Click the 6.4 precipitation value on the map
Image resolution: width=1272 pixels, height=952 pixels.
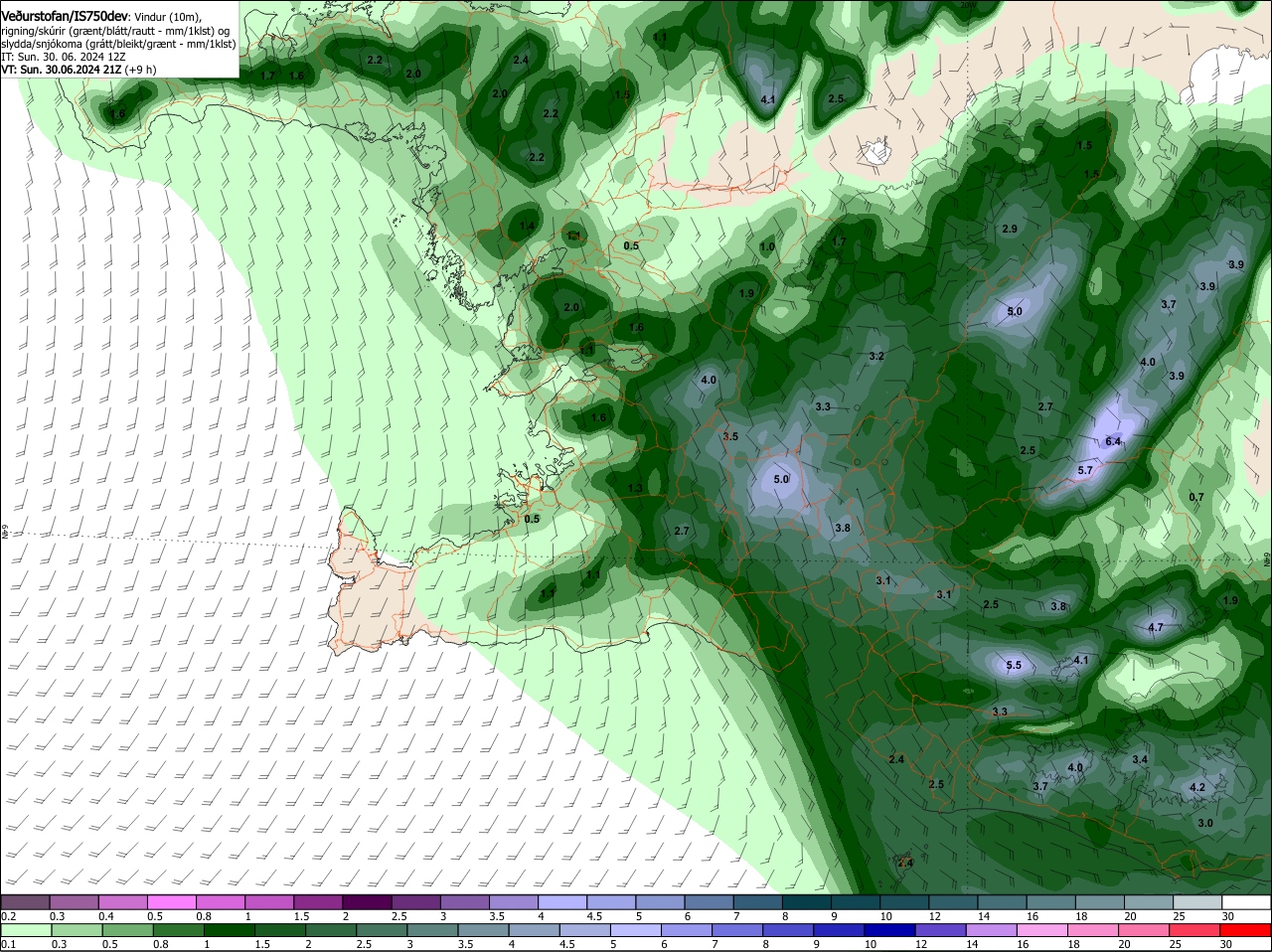point(1113,441)
